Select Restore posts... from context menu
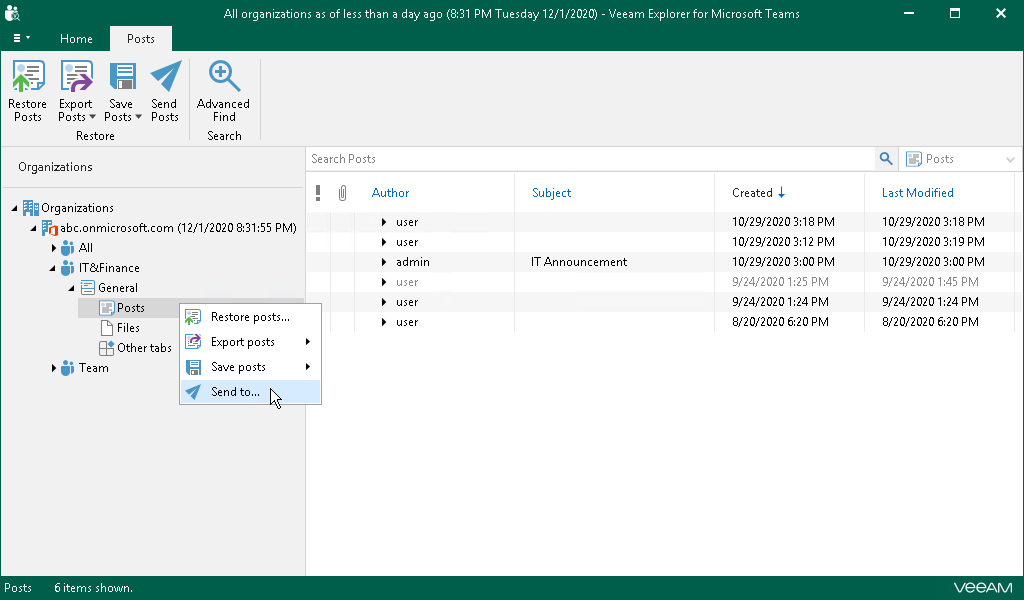The height and width of the screenshot is (600, 1024). [250, 317]
